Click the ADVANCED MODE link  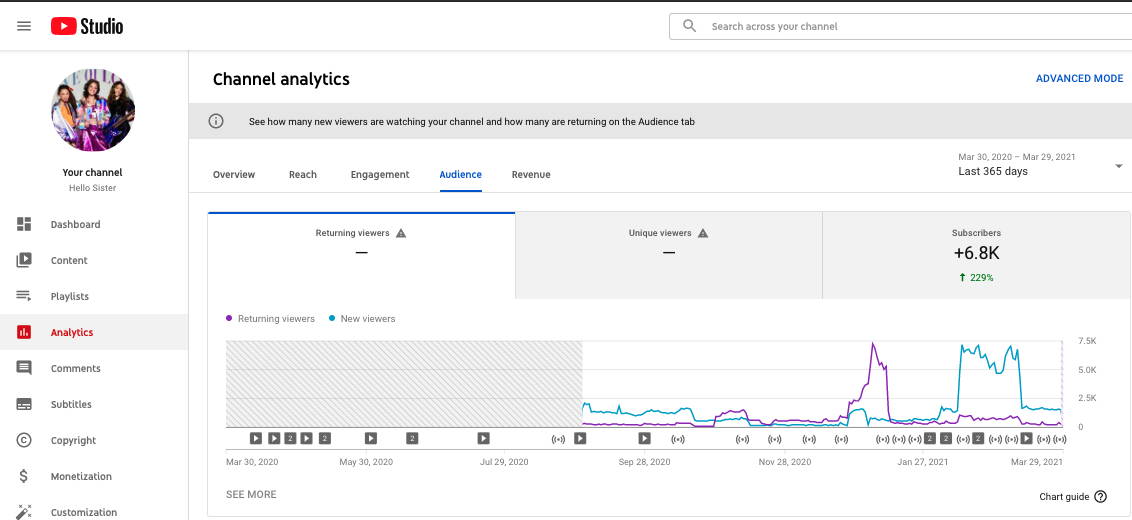(1079, 78)
